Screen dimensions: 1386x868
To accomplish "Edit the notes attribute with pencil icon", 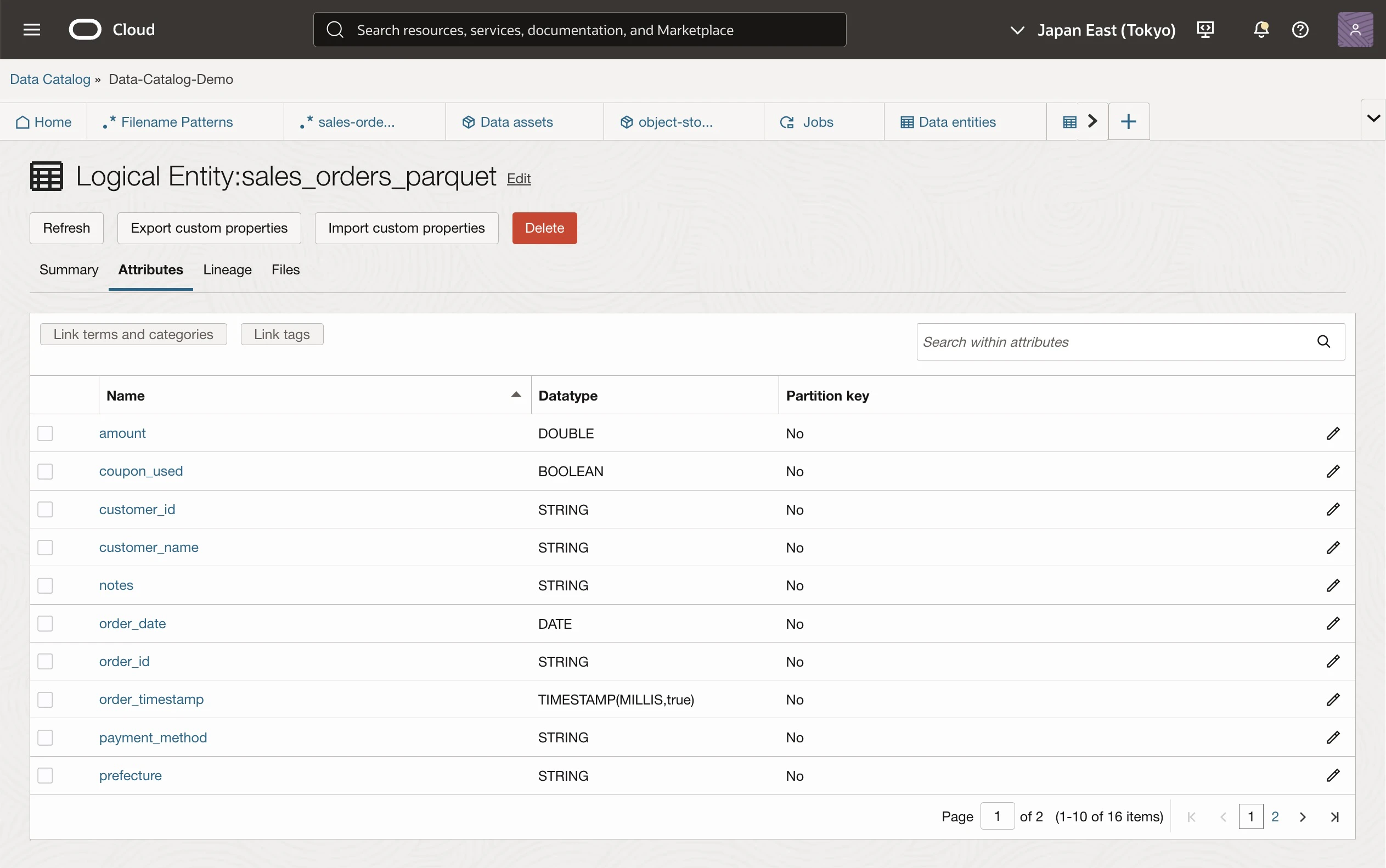I will point(1333,585).
